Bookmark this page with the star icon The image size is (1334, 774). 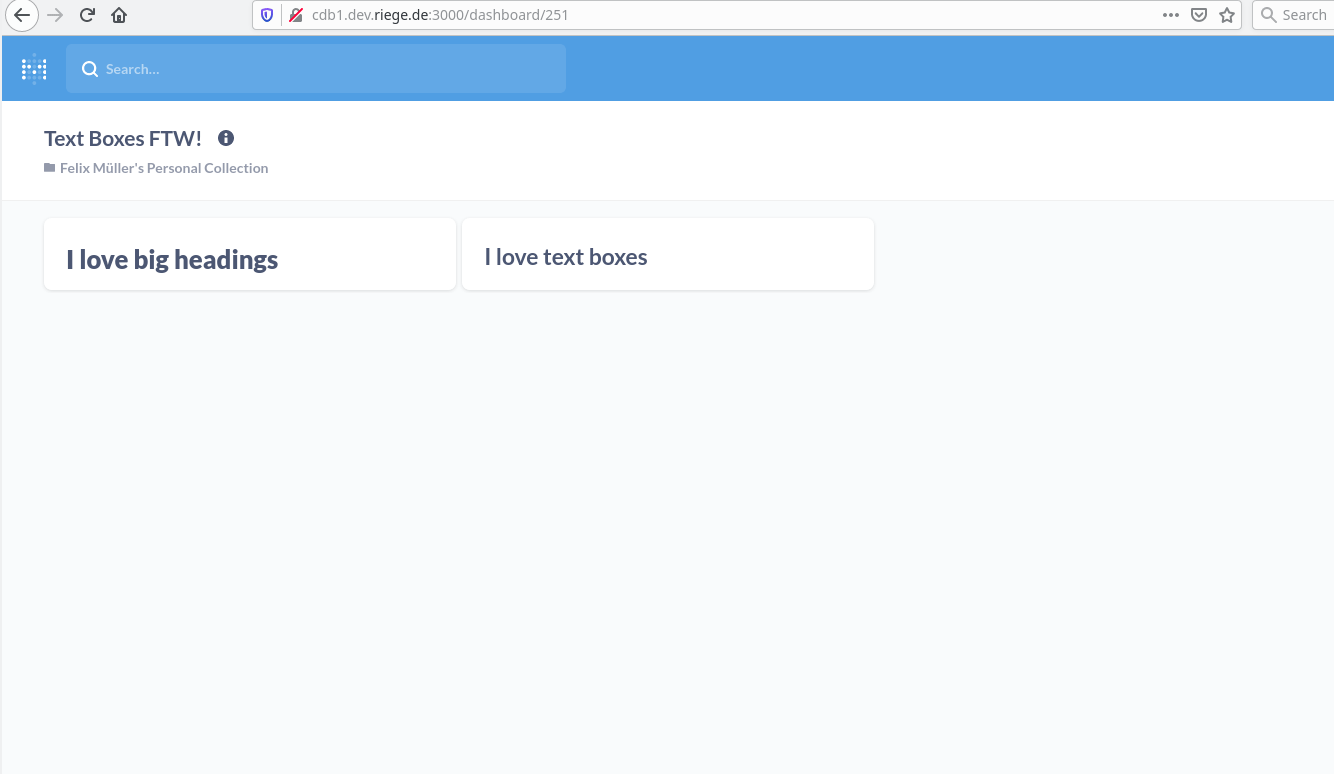coord(1227,15)
